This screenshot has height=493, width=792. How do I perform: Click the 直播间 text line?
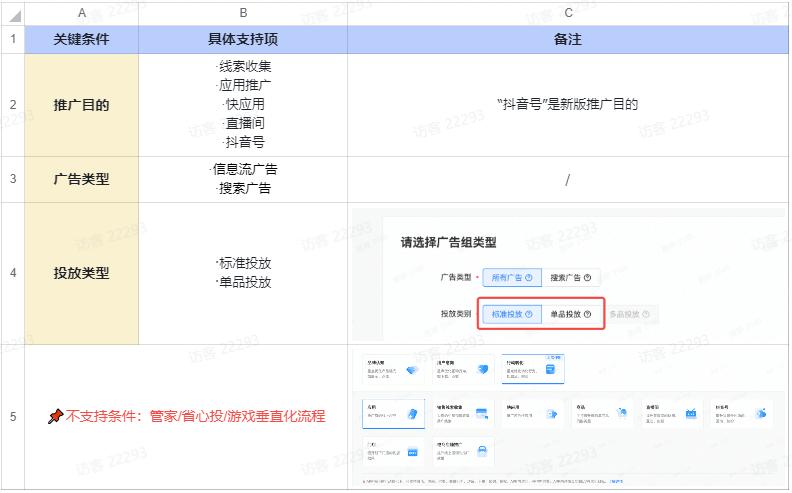(x=243, y=123)
